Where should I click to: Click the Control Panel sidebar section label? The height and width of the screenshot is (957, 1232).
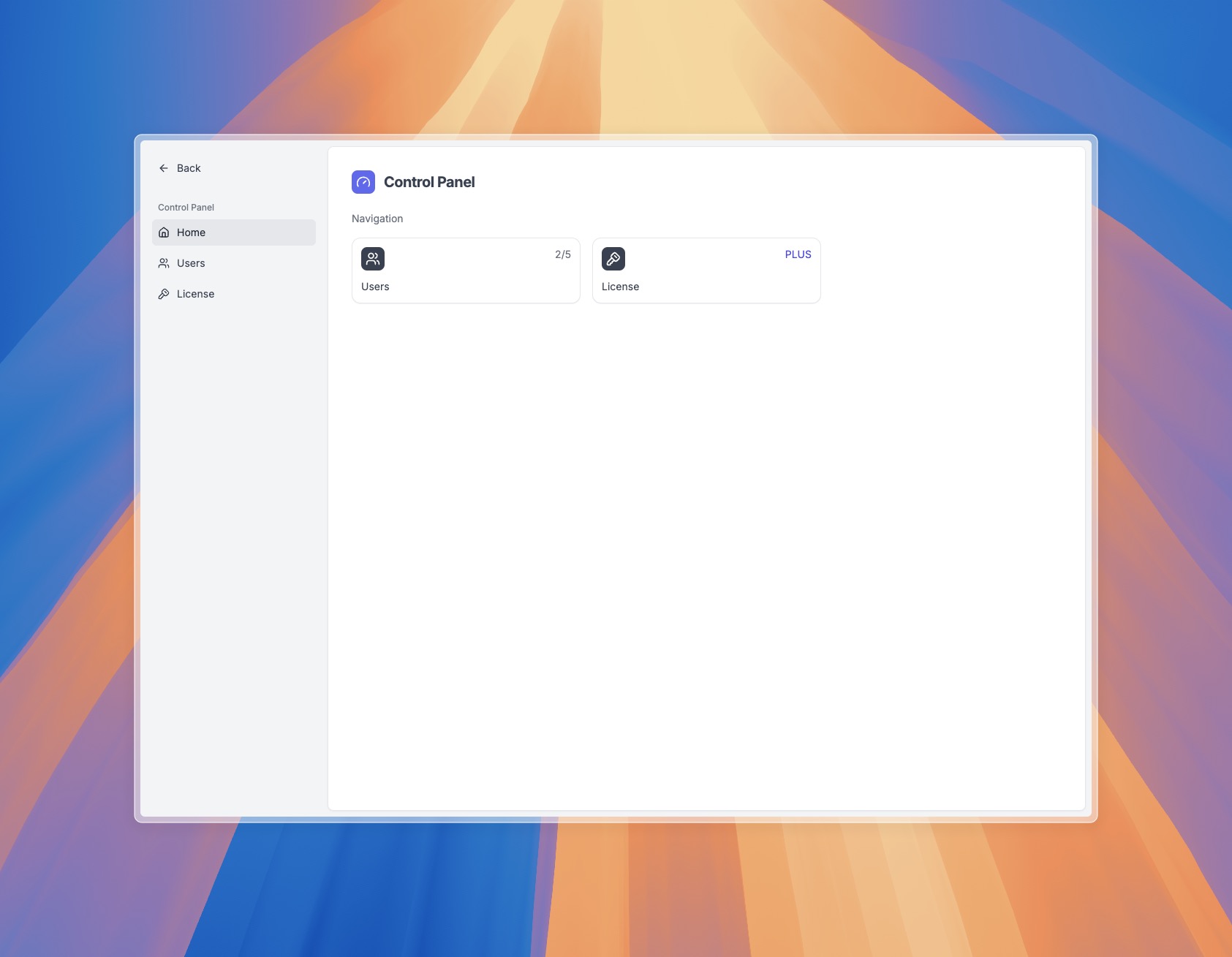(x=186, y=208)
